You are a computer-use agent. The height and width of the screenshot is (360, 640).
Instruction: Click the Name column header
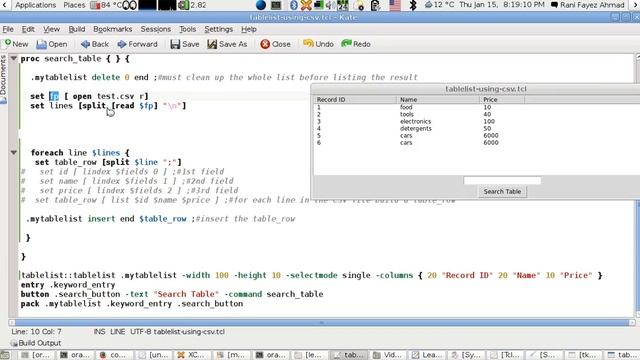click(438, 99)
